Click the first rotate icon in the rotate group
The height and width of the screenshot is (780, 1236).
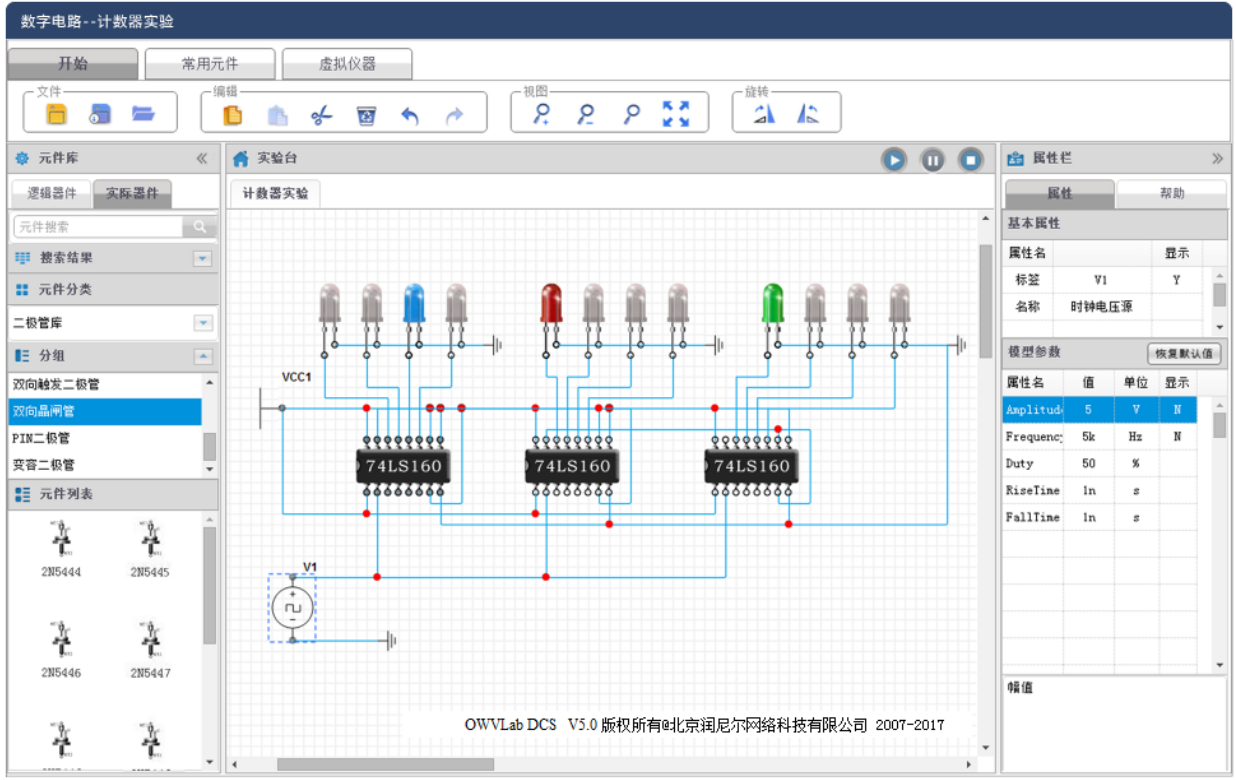pyautogui.click(x=764, y=114)
